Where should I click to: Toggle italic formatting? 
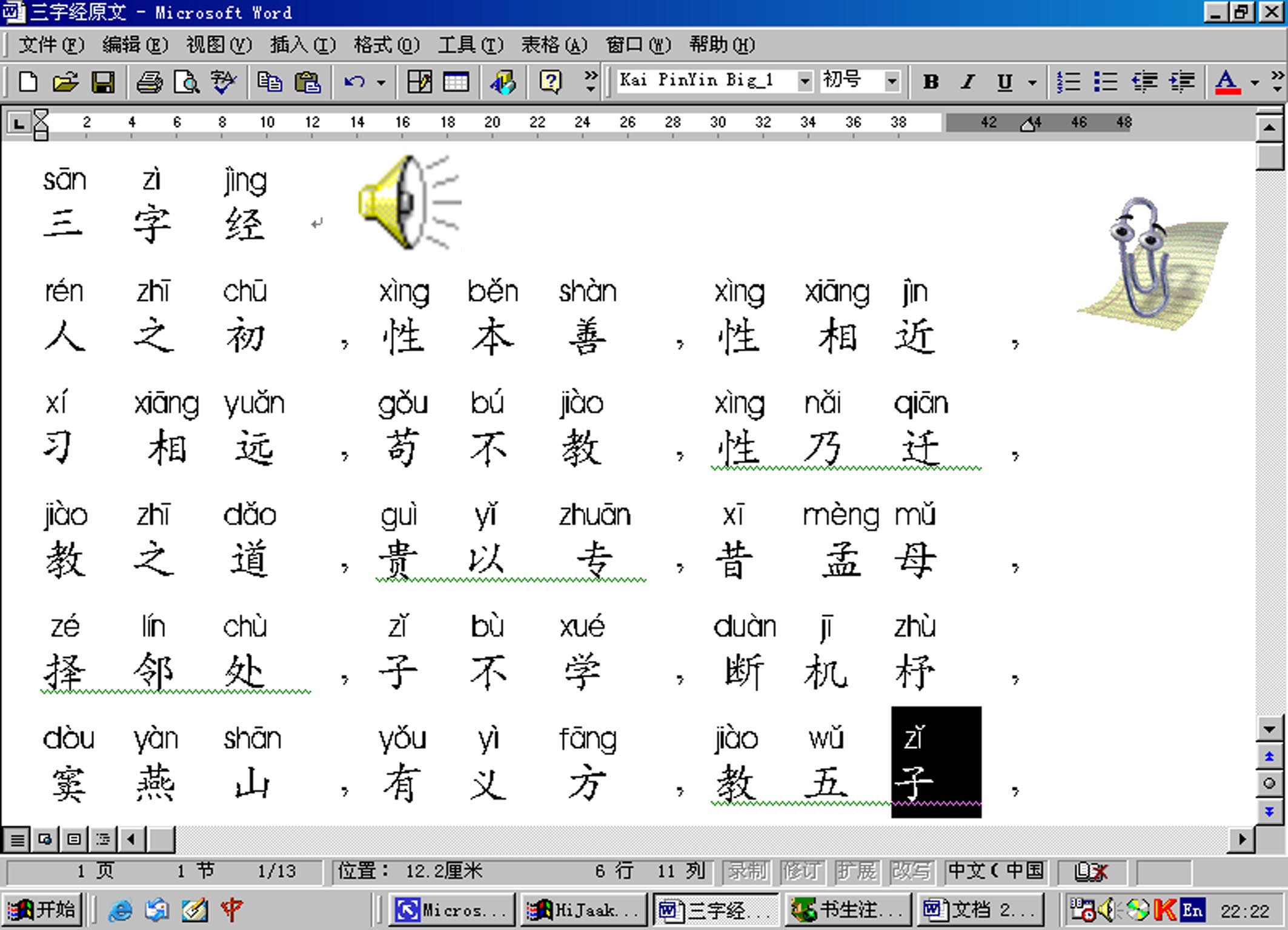point(967,81)
